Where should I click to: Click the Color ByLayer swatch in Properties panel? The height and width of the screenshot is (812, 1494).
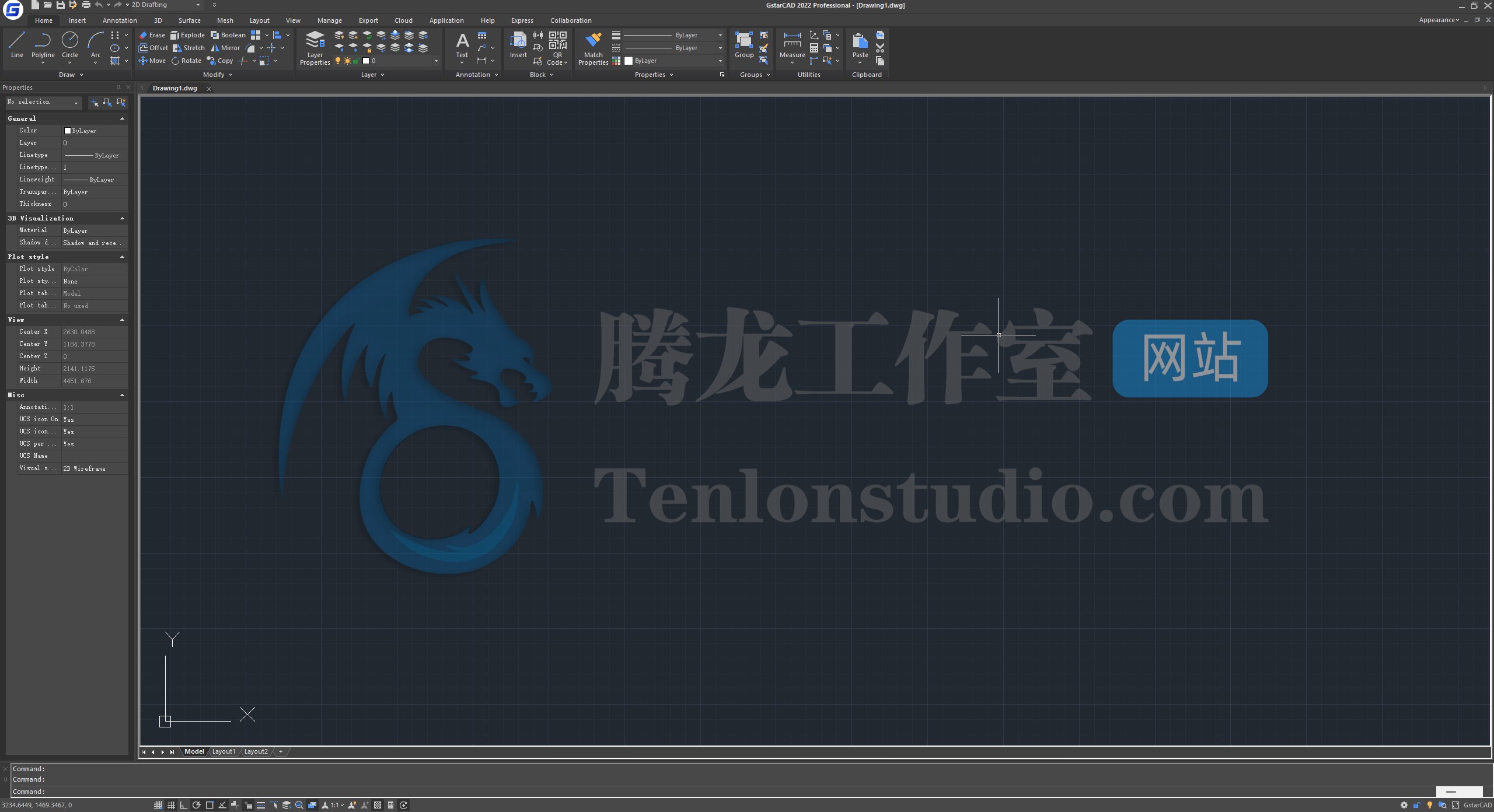point(67,131)
